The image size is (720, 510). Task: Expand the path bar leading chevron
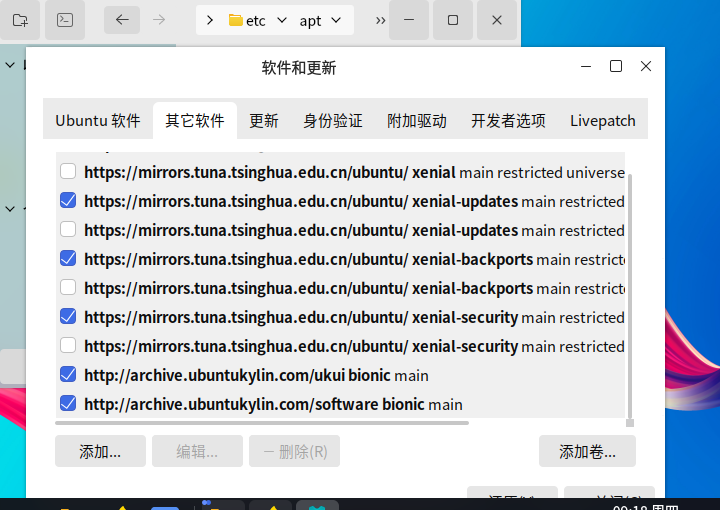coord(210,20)
